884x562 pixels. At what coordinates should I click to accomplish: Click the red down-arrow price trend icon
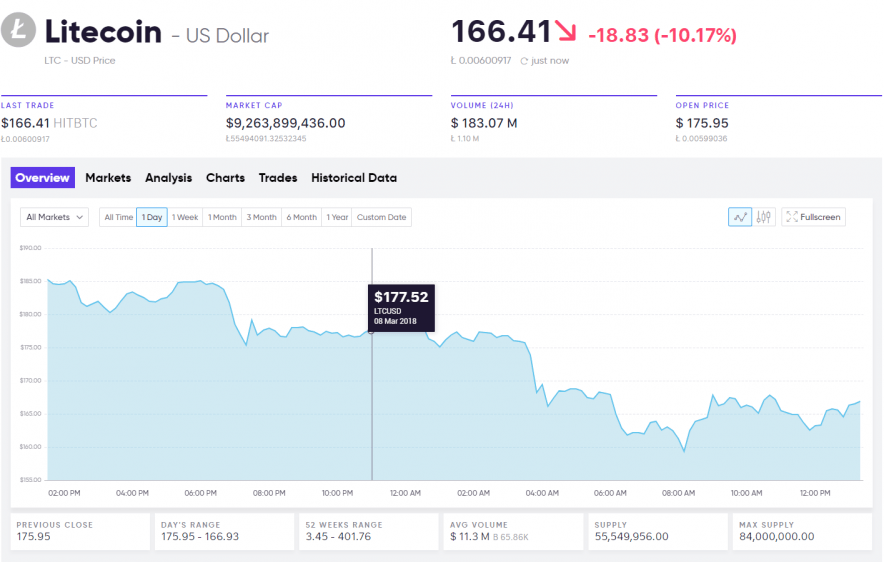pos(567,33)
